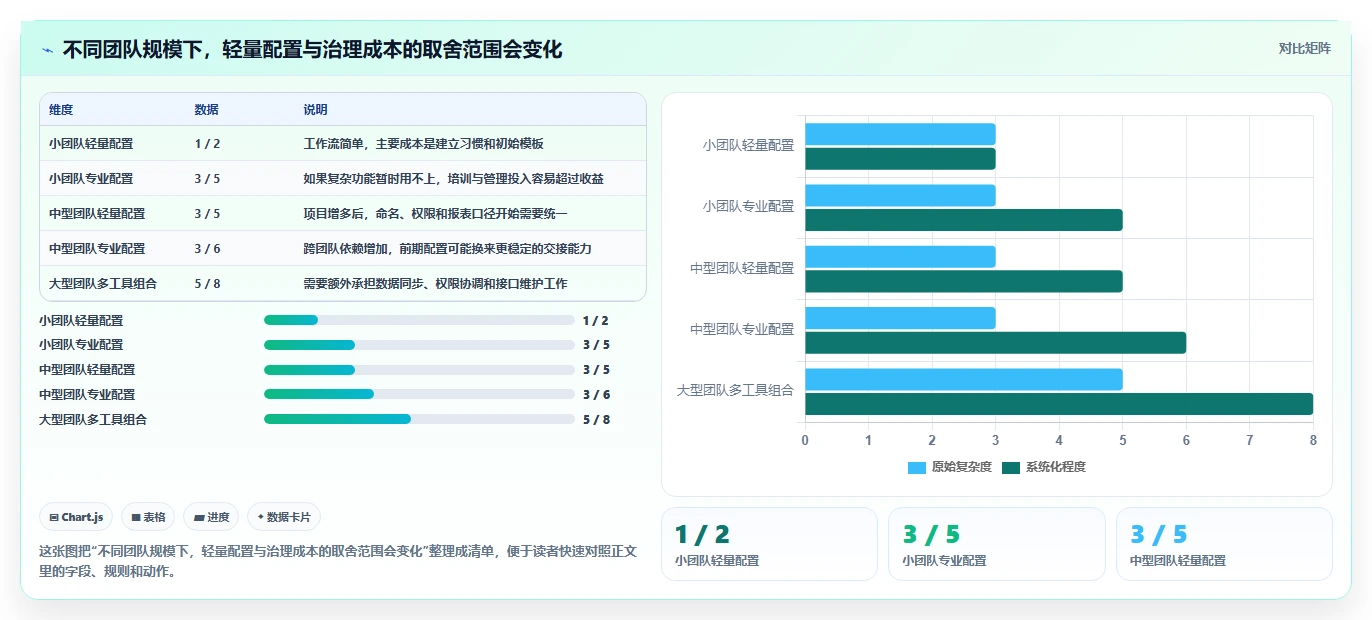
Task: Click the 大型团队多工具组合 label on the chart axis
Action: [735, 391]
